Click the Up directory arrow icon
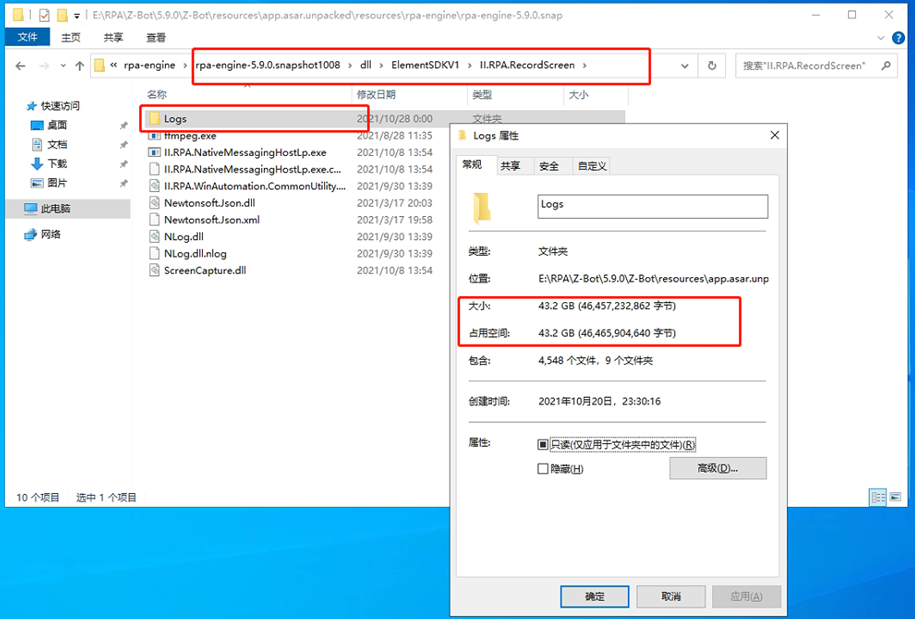Image resolution: width=915 pixels, height=619 pixels. tap(80, 66)
